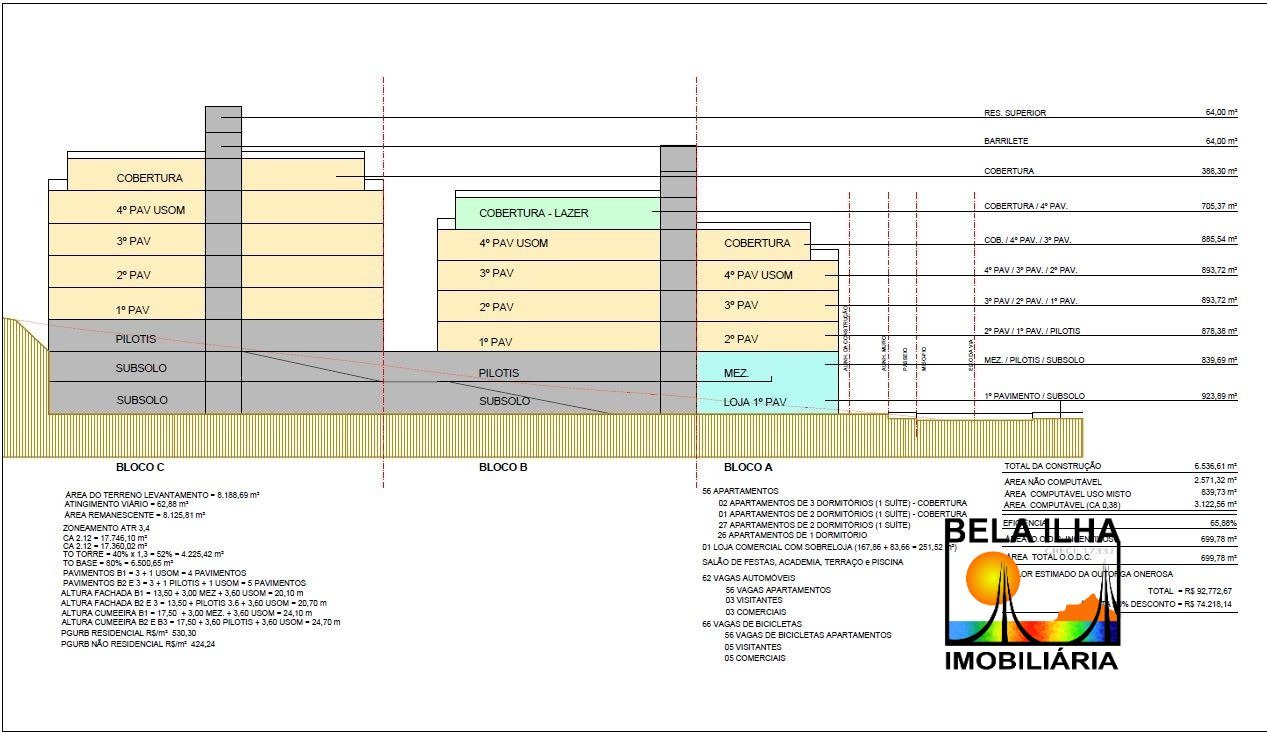Screen dimensions: 1267x732
Task: Click "SALÃO DE FESTAS, ACADEMIA, TERRAÇO e PISCINA"
Action: pos(803,562)
